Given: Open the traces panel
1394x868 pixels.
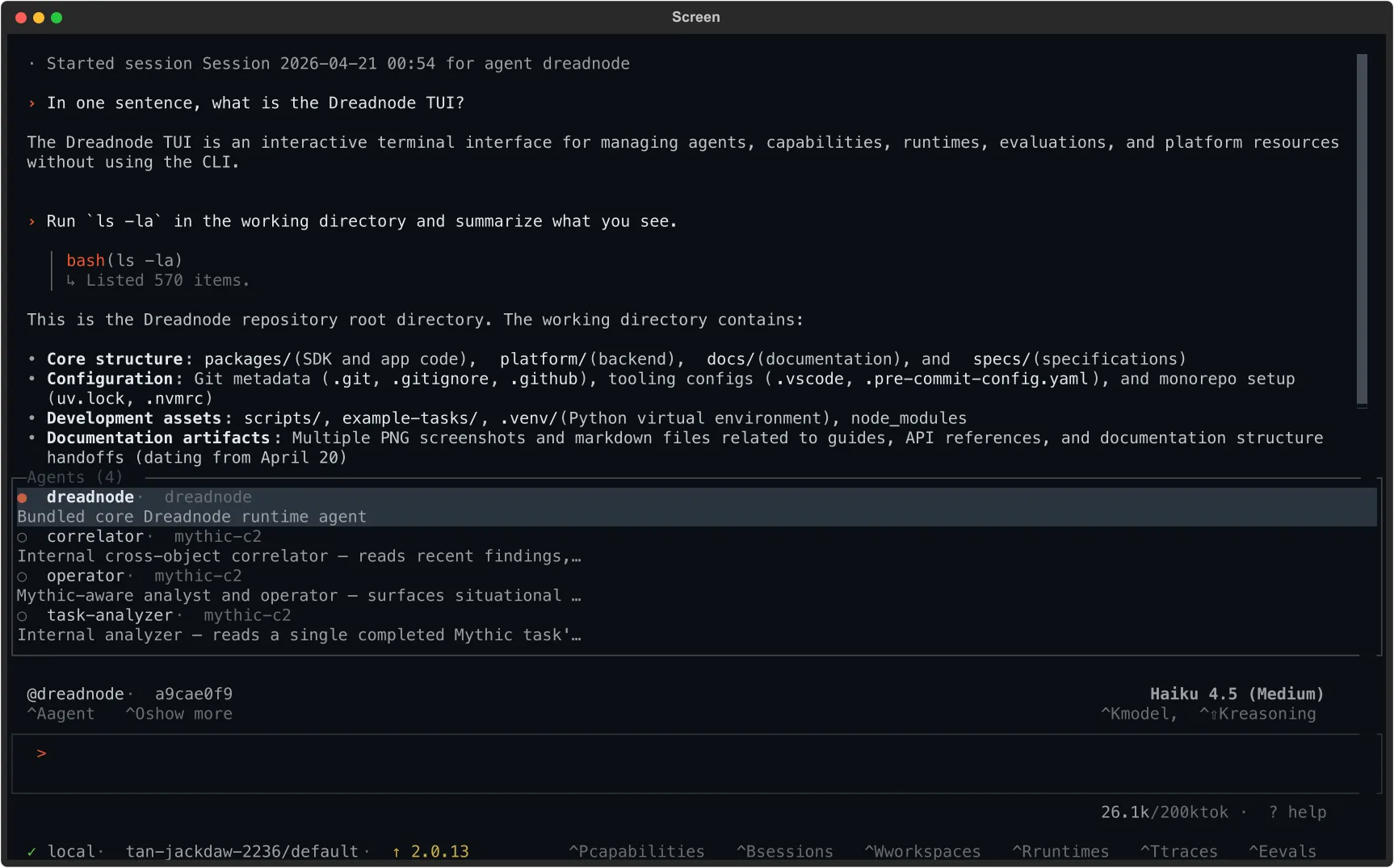Looking at the screenshot, I should 1180,851.
